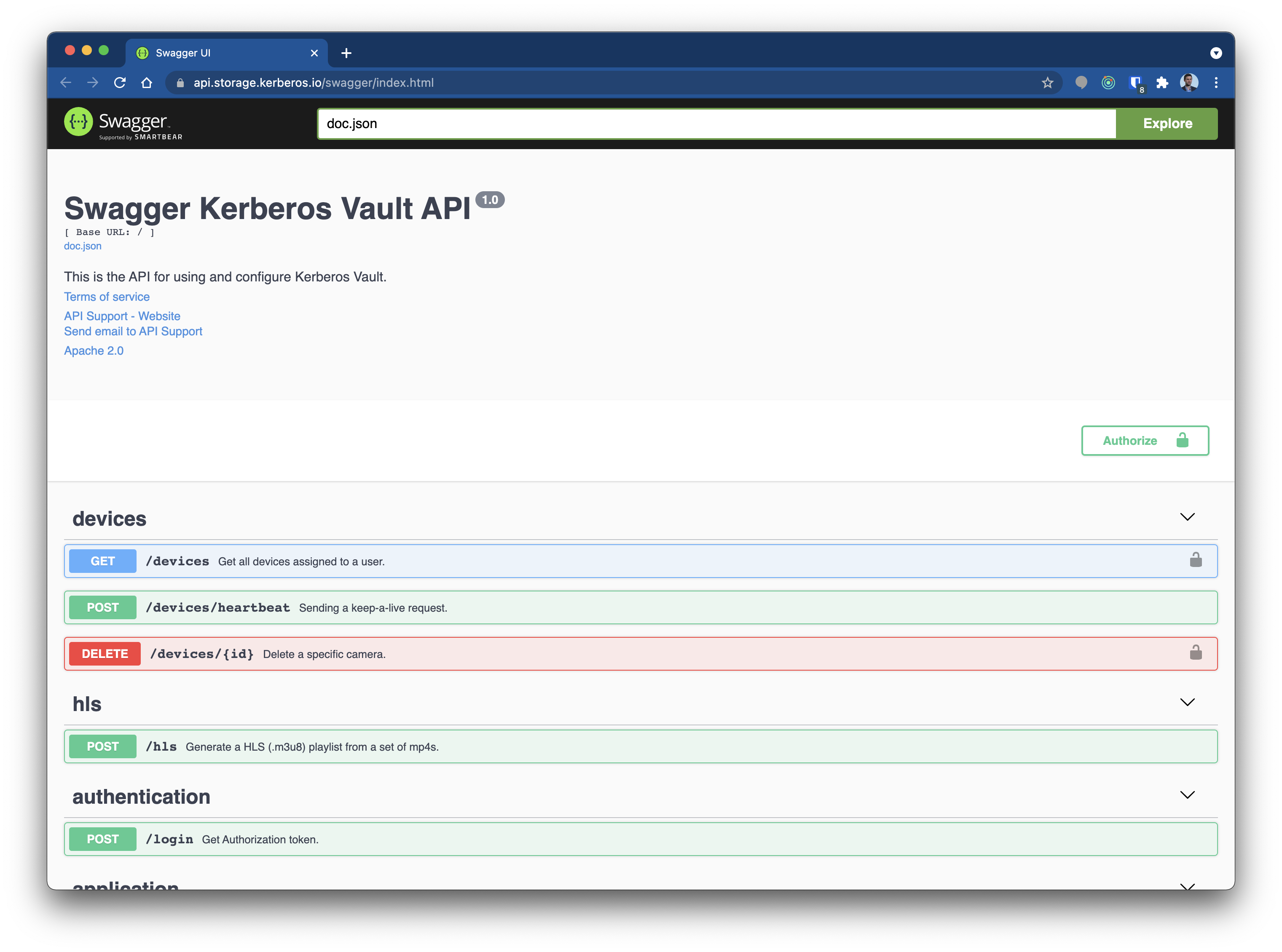1282x952 pixels.
Task: Reload the page using the refresh icon
Action: click(120, 83)
